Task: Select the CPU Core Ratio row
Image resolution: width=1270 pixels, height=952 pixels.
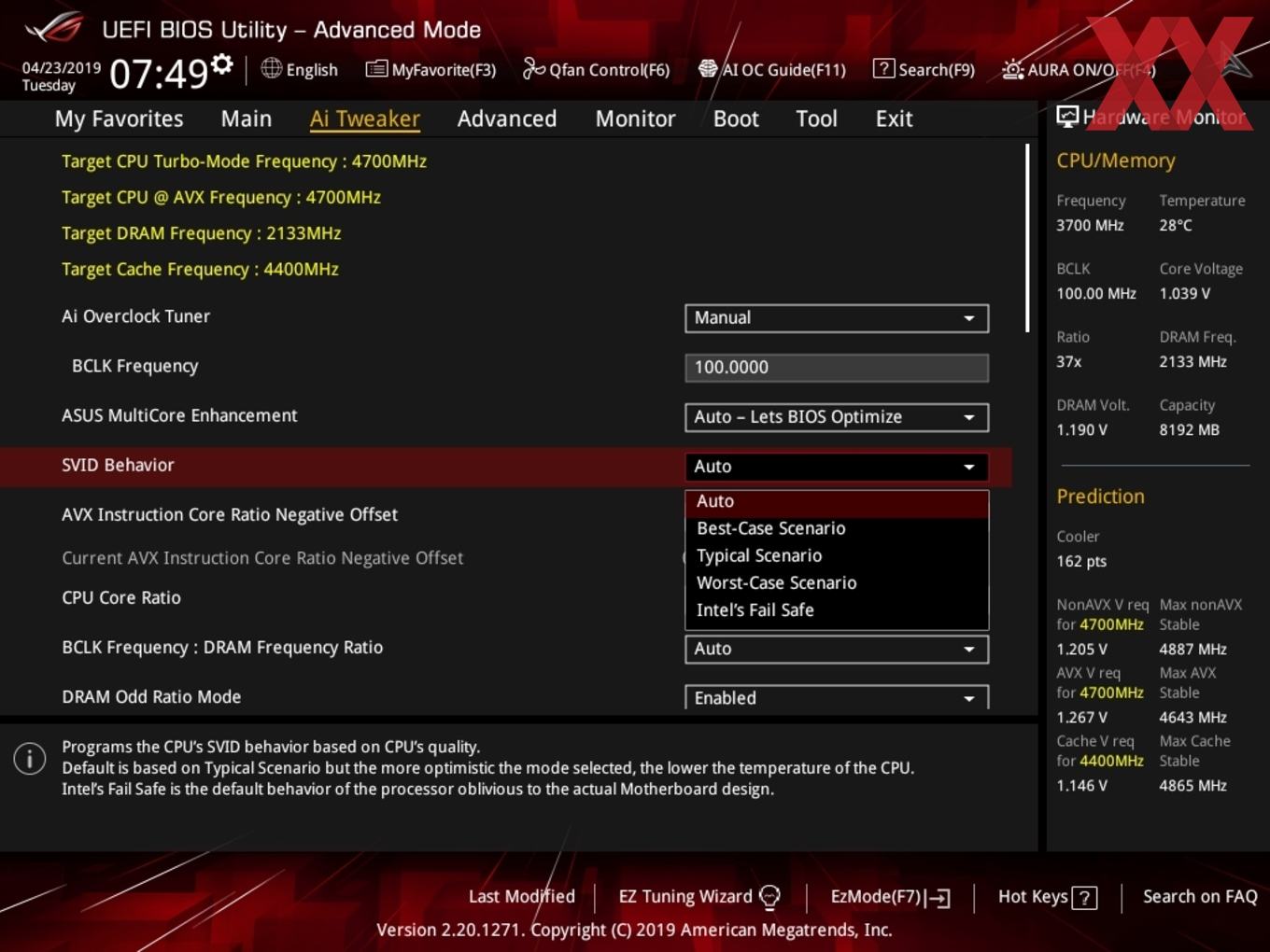Action: (x=121, y=597)
